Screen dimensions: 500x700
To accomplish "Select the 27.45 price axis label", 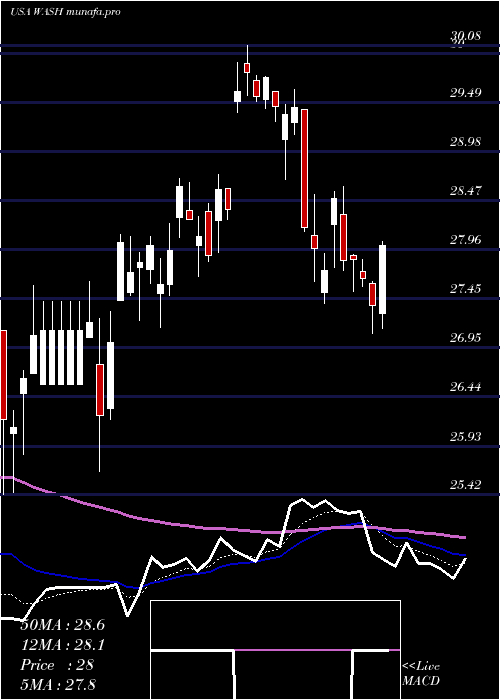I will (x=466, y=289).
